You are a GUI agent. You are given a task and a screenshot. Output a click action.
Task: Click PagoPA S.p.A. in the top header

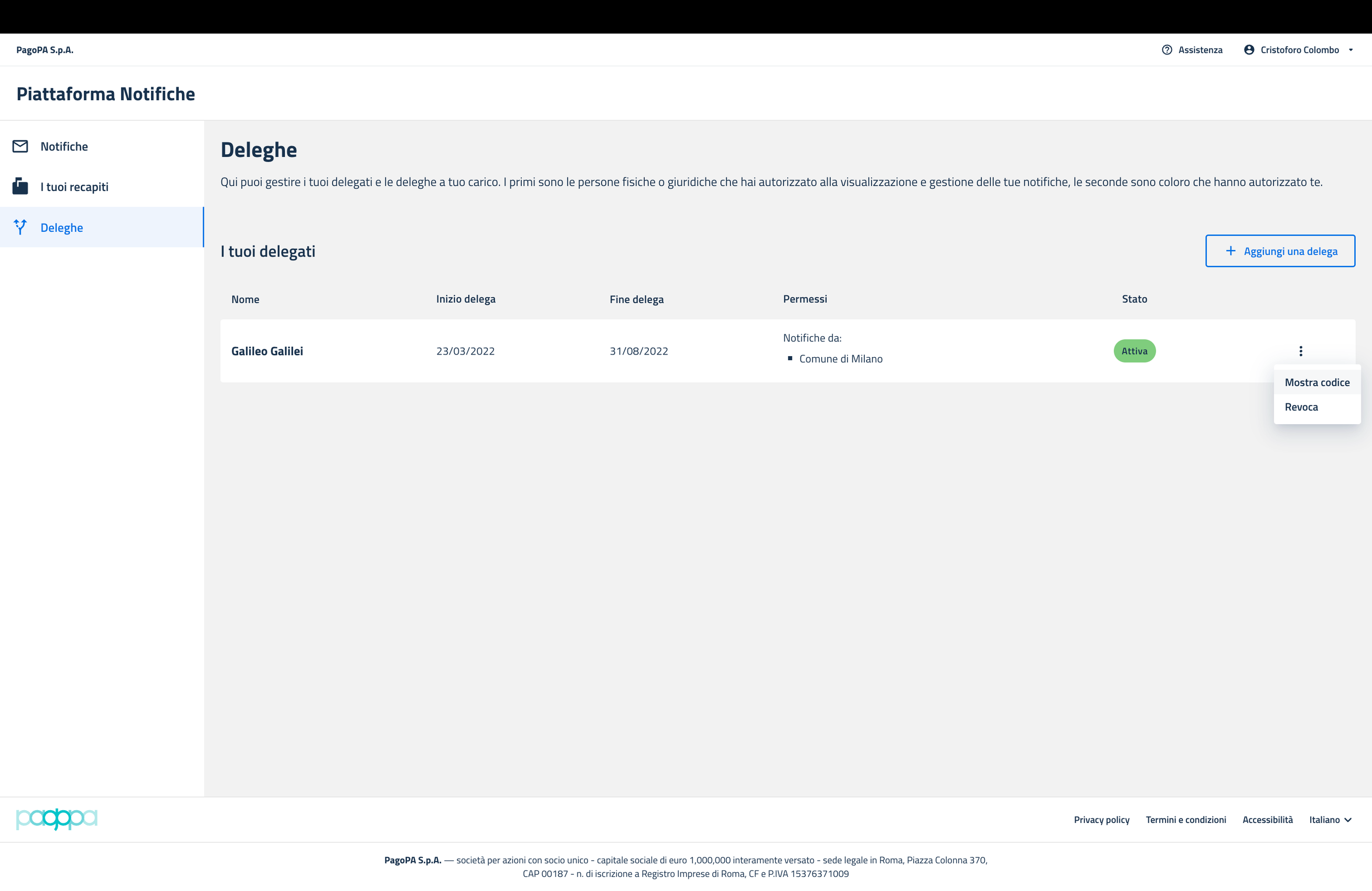(45, 50)
